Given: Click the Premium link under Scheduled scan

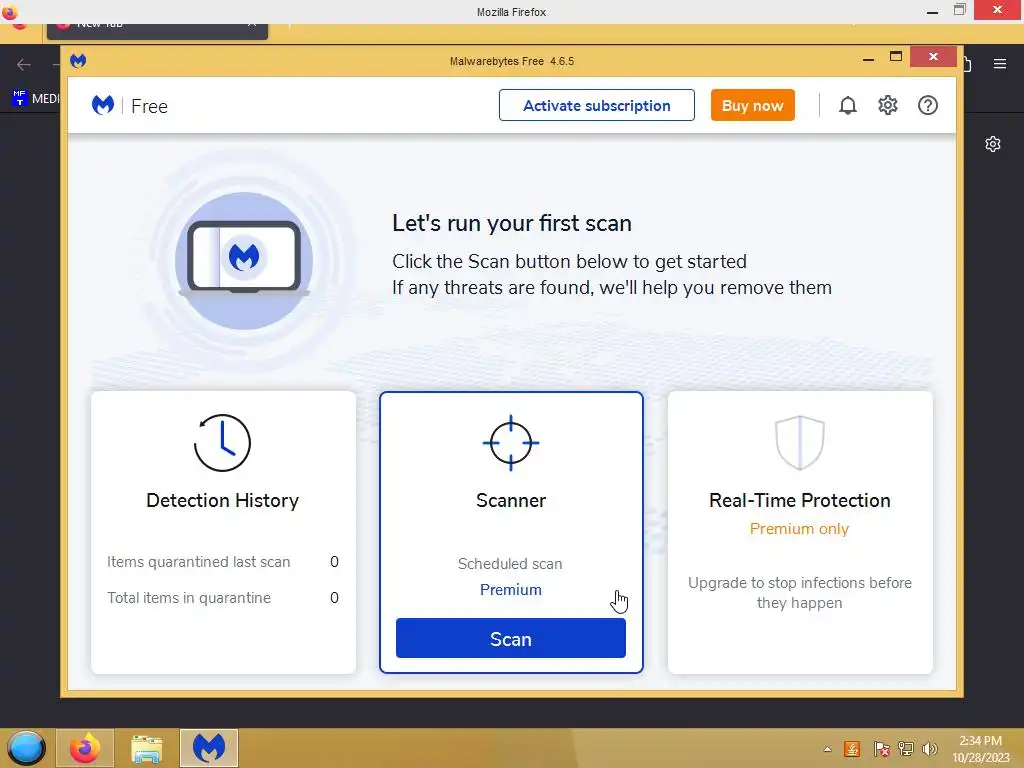Looking at the screenshot, I should 511,590.
